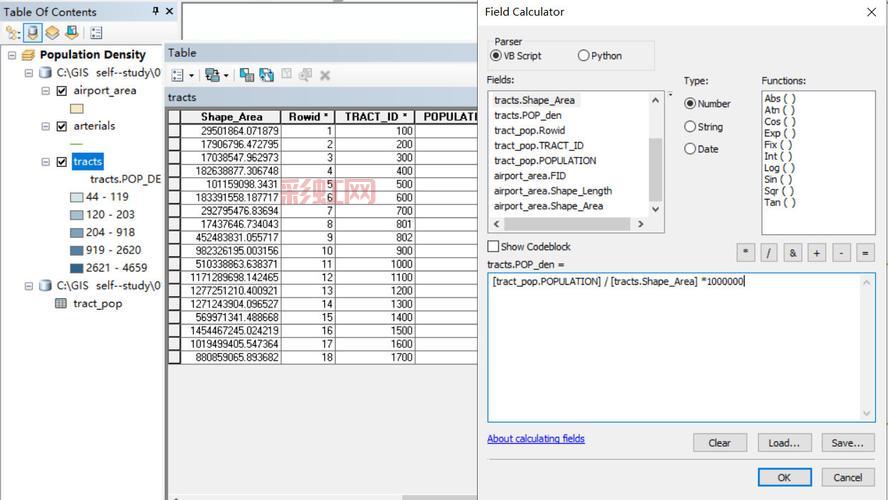Switch to List By Visibility view
Screen dimensions: 888x500
tap(52, 33)
